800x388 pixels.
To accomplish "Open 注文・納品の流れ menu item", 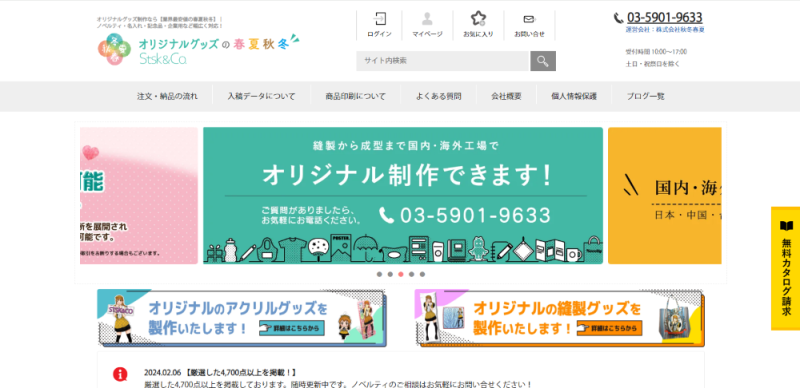I will point(167,96).
